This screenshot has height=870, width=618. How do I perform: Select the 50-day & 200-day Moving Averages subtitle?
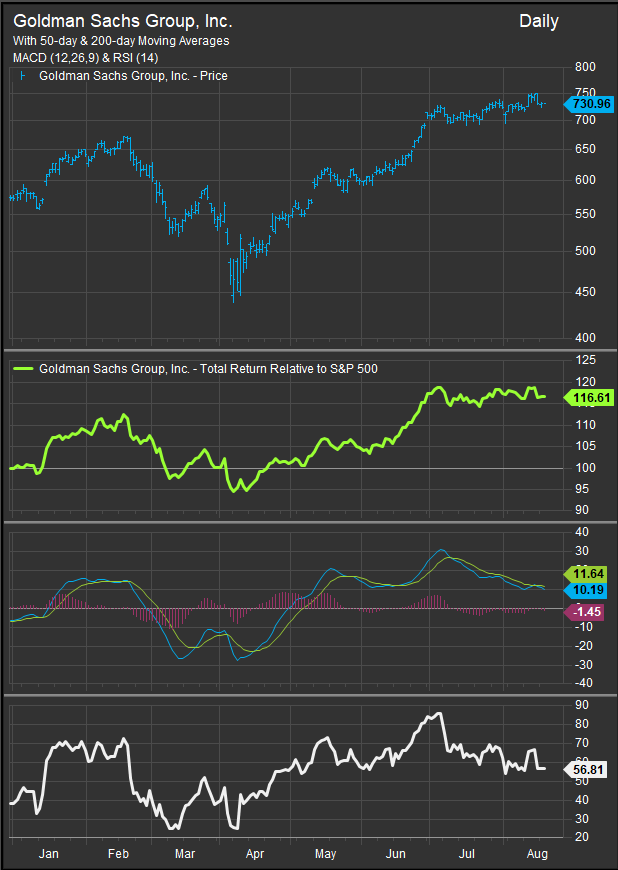coord(121,41)
